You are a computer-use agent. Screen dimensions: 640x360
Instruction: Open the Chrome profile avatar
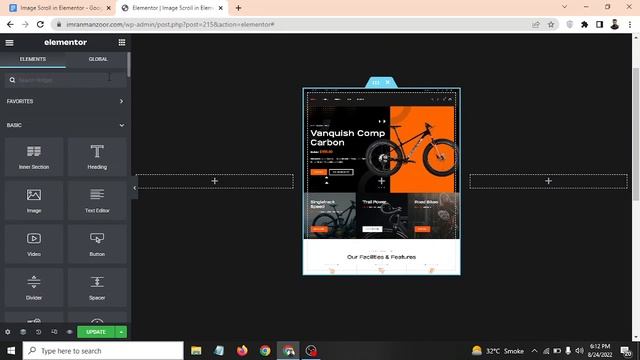coord(615,24)
